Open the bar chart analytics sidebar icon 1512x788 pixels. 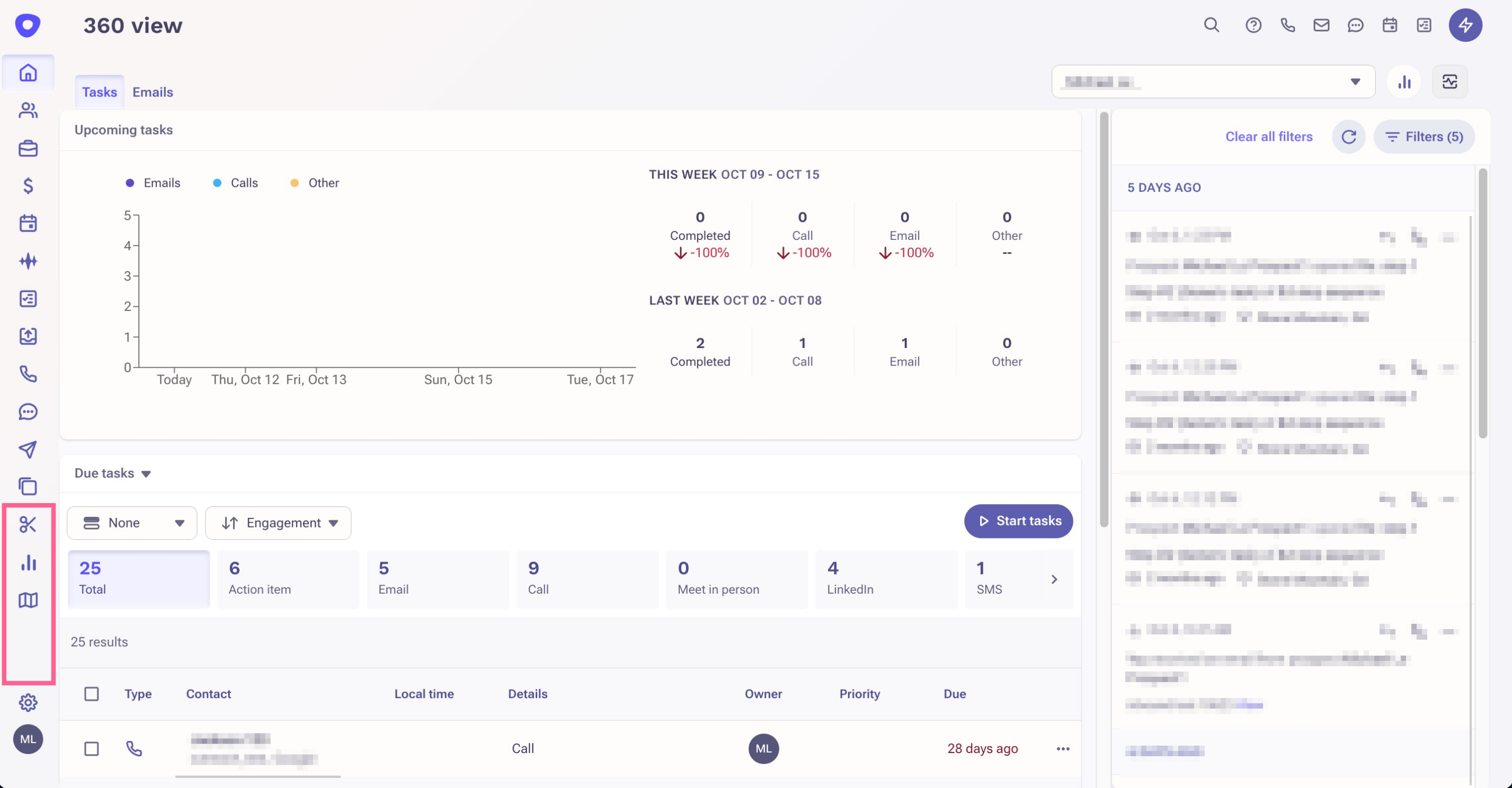click(28, 562)
